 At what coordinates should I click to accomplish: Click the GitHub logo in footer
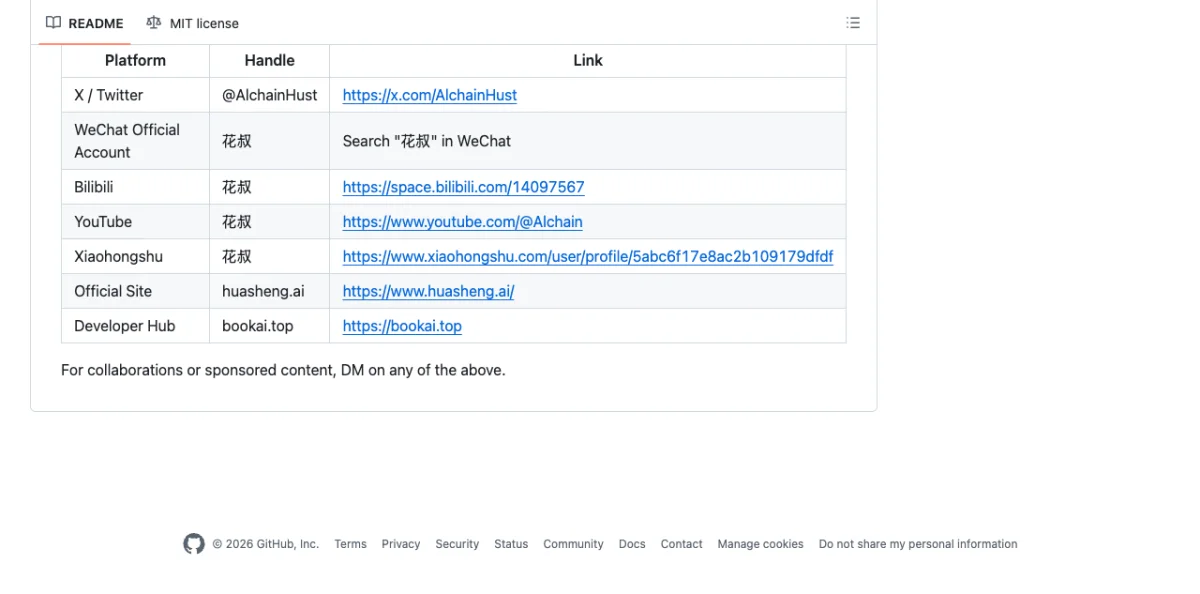coord(194,544)
